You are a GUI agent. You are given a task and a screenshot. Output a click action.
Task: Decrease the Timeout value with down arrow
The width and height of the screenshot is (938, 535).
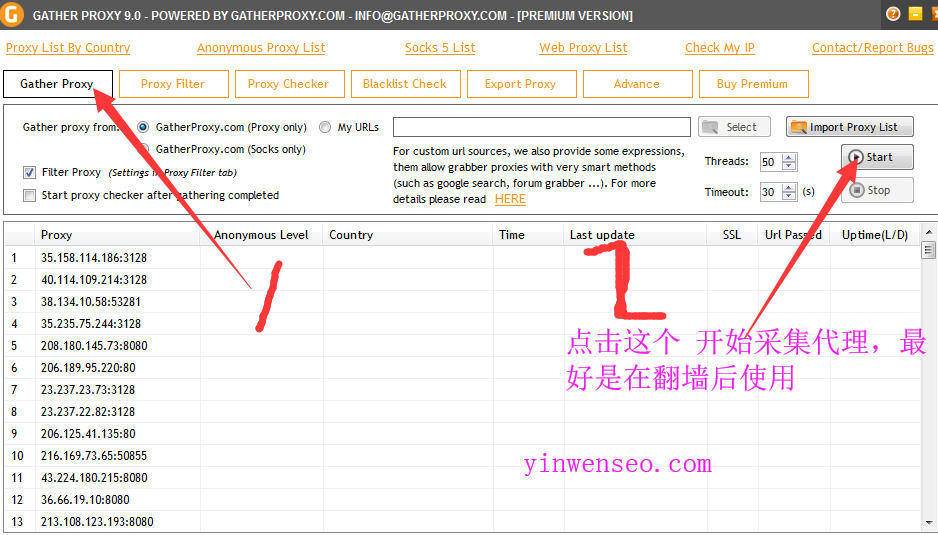tap(790, 196)
